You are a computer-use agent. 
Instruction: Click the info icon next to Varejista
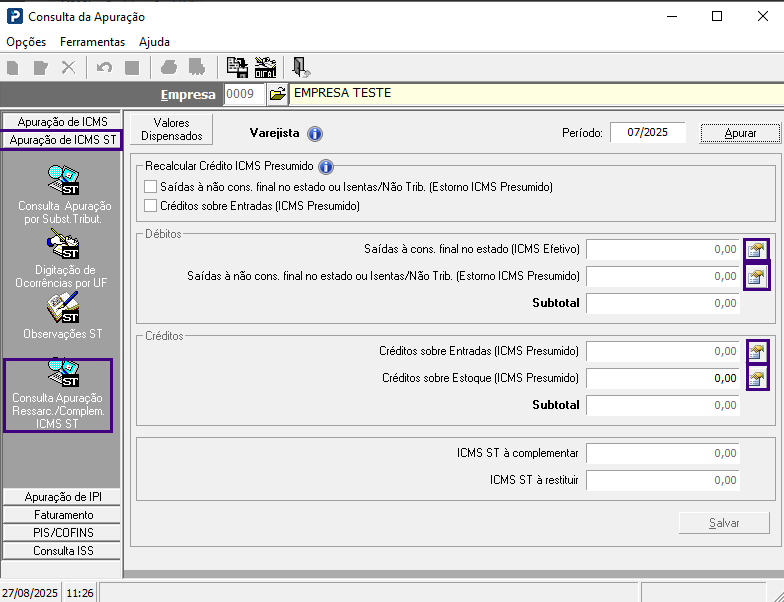pos(314,133)
